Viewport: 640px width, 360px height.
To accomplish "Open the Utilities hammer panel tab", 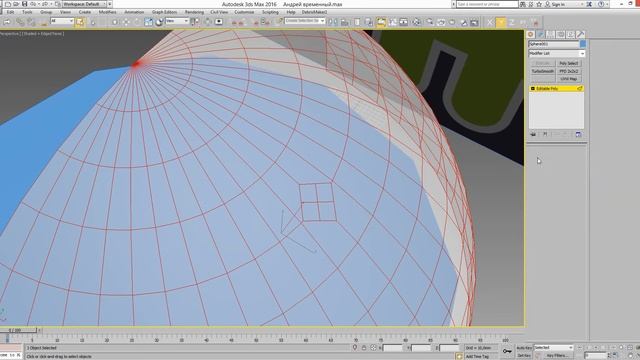I will tap(580, 34).
